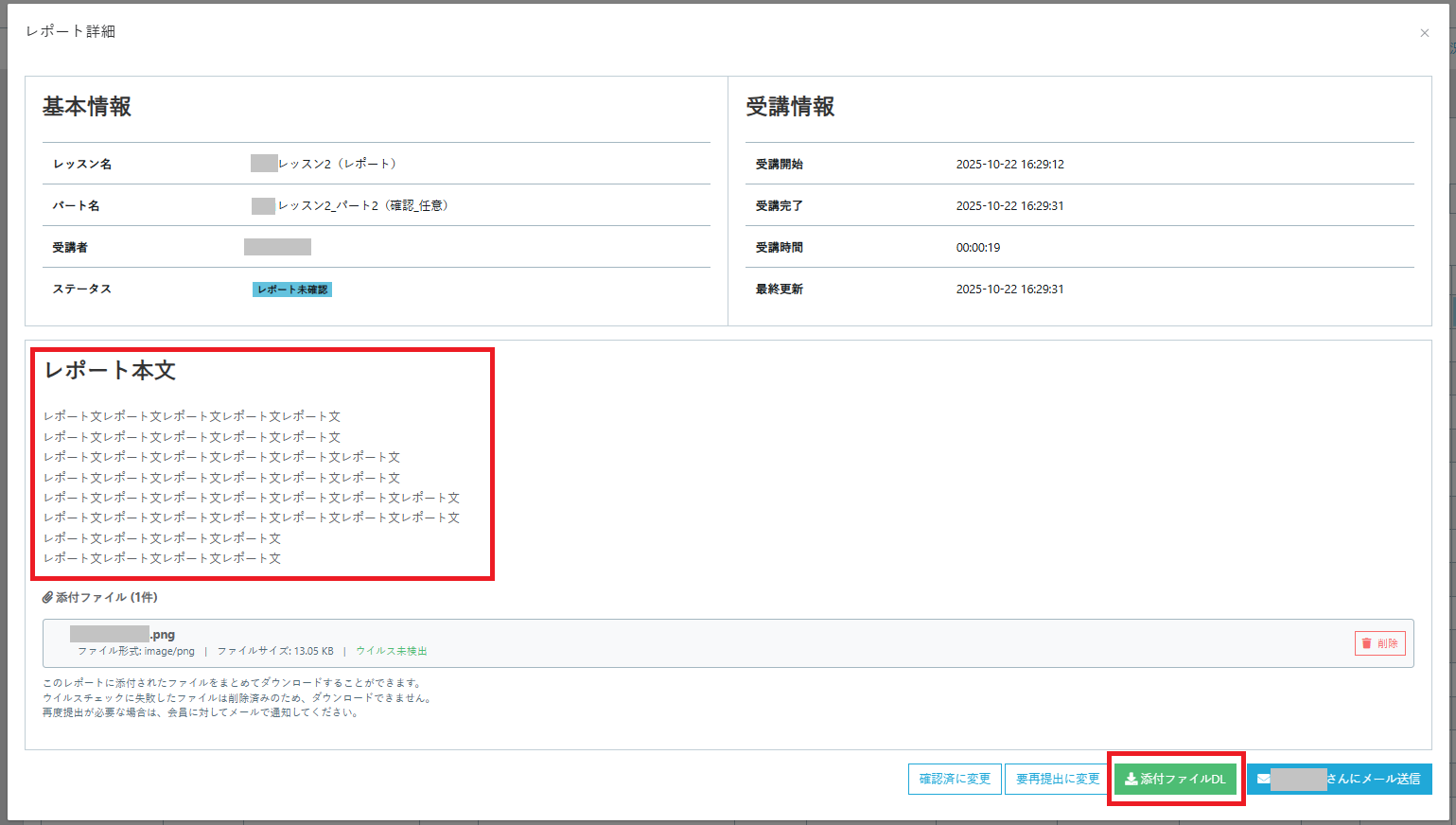Click the ファイルサイズ: 13.05 KB text
The height and width of the screenshot is (825, 1456).
click(x=274, y=651)
